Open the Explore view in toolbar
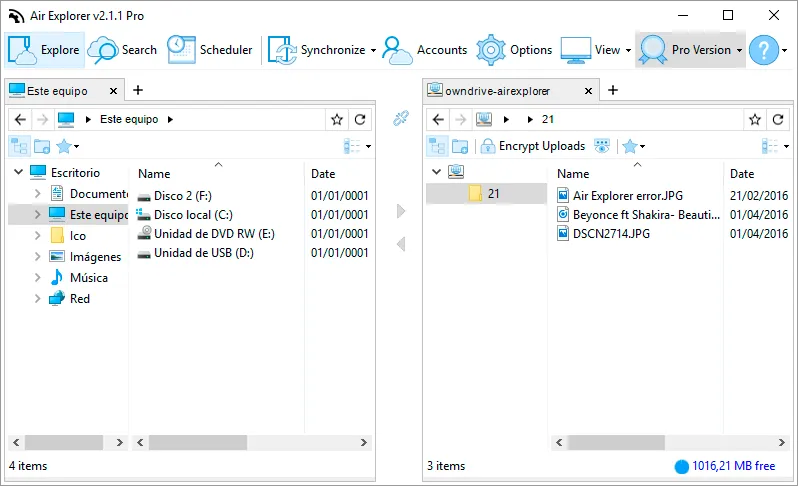The image size is (798, 486). point(44,50)
